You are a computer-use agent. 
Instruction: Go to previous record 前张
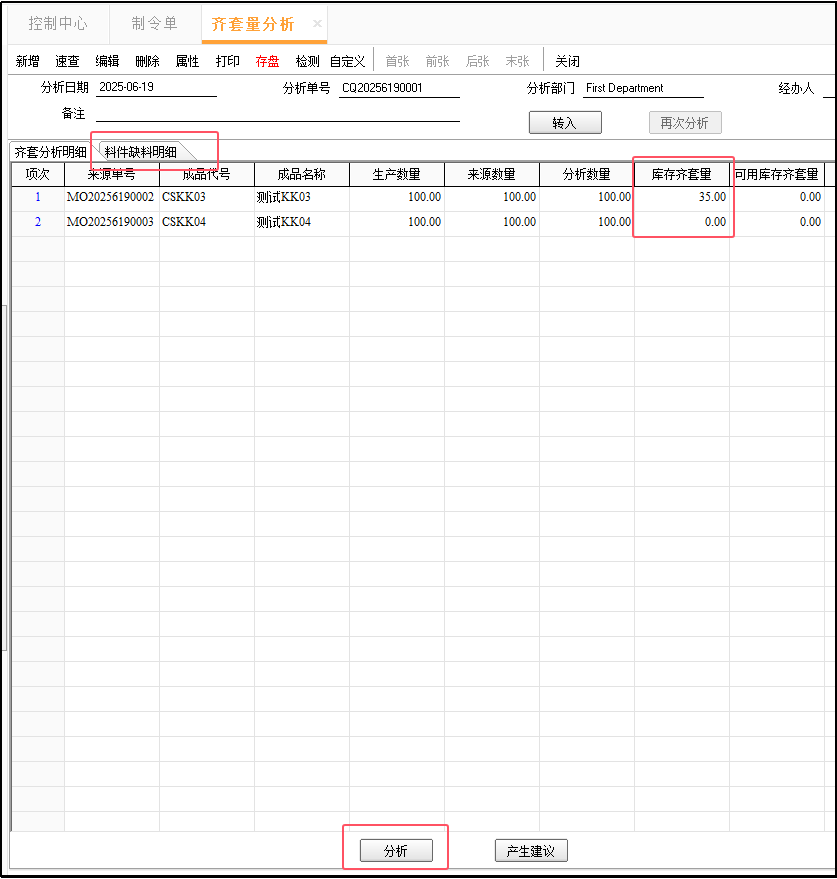click(x=437, y=61)
